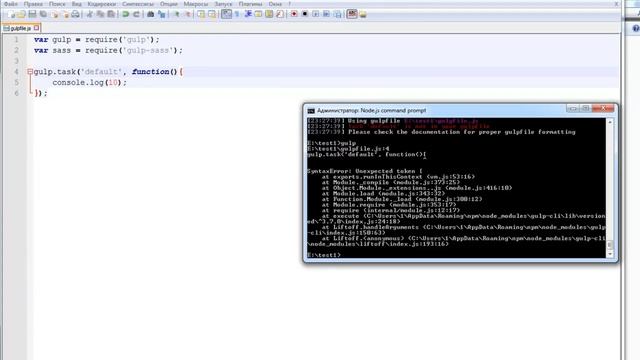Click on gulp.task 'default' code line
This screenshot has height=360, width=640.
tap(108, 72)
